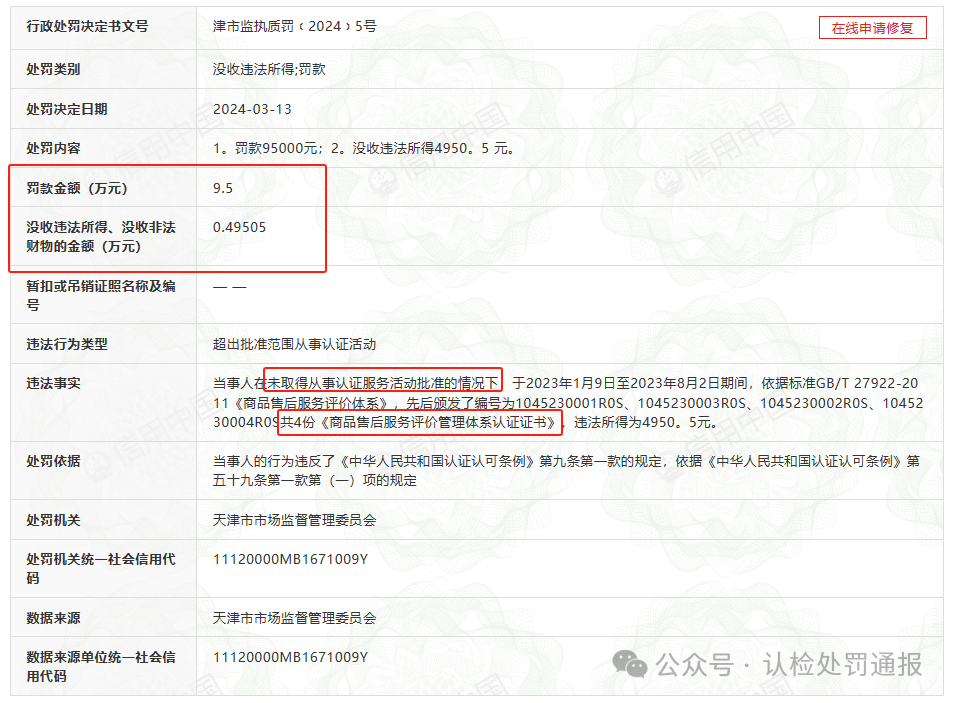Click the 处罚机关 label
The width and height of the screenshot is (953, 703).
pos(53,520)
